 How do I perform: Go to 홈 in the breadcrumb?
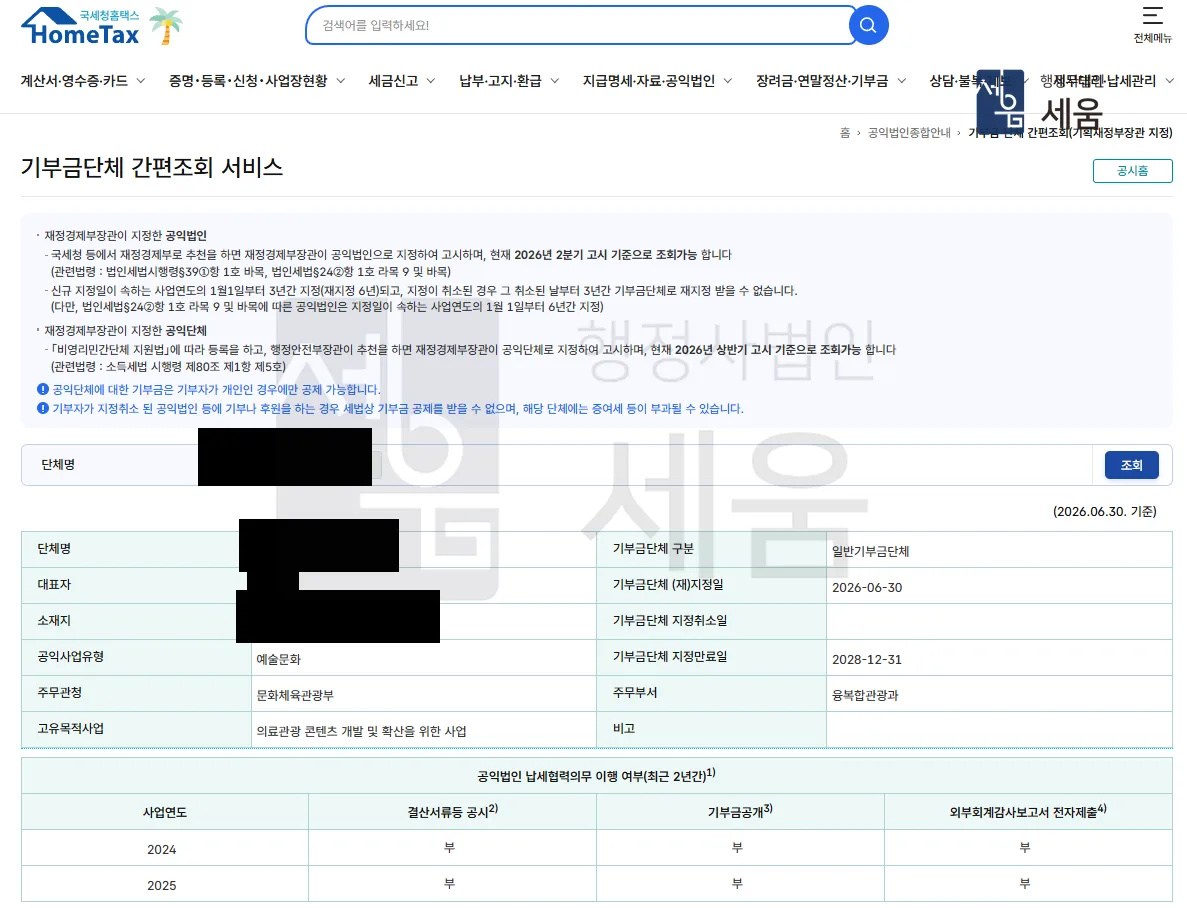click(x=845, y=133)
